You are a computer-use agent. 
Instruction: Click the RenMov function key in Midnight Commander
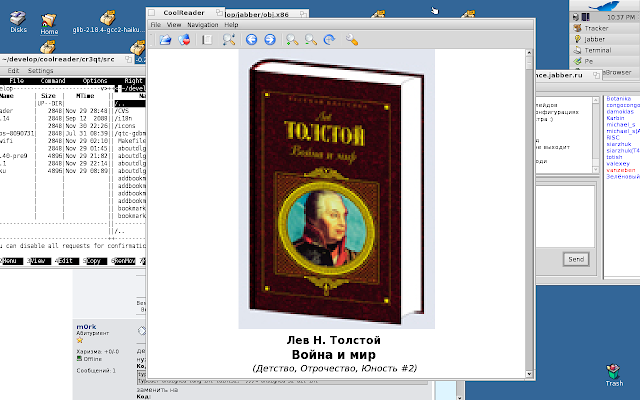click(125, 261)
